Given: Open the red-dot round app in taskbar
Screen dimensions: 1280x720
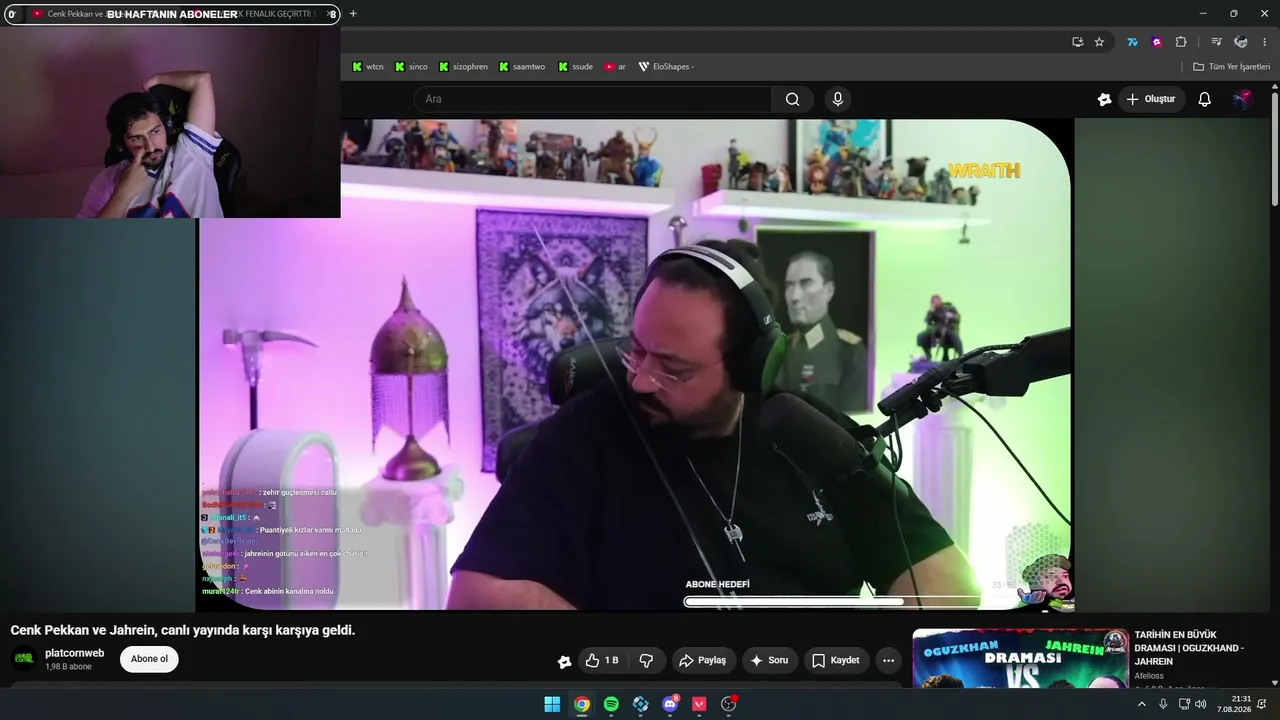Looking at the screenshot, I should click(x=729, y=704).
